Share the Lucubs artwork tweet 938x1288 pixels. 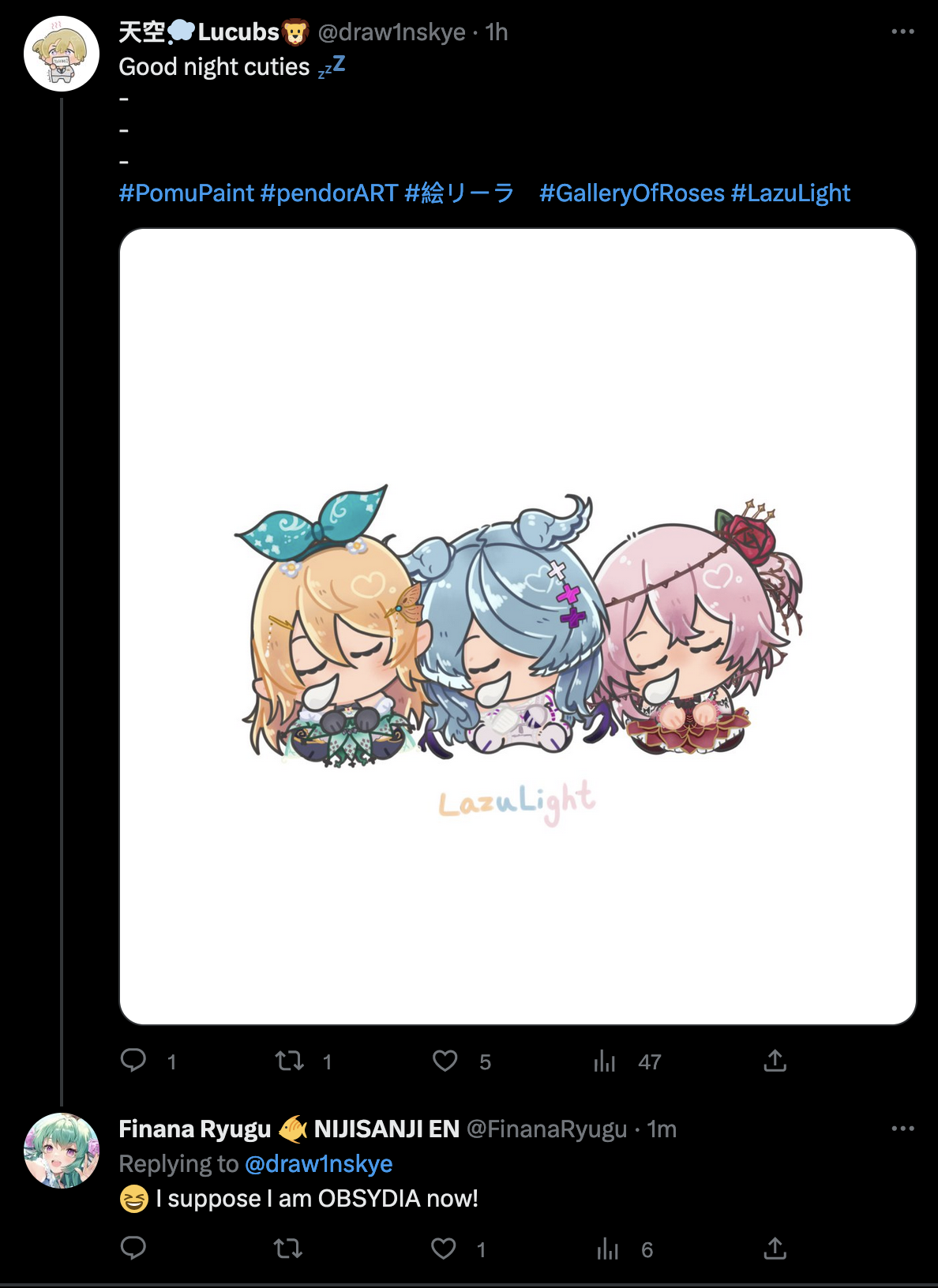click(775, 1061)
